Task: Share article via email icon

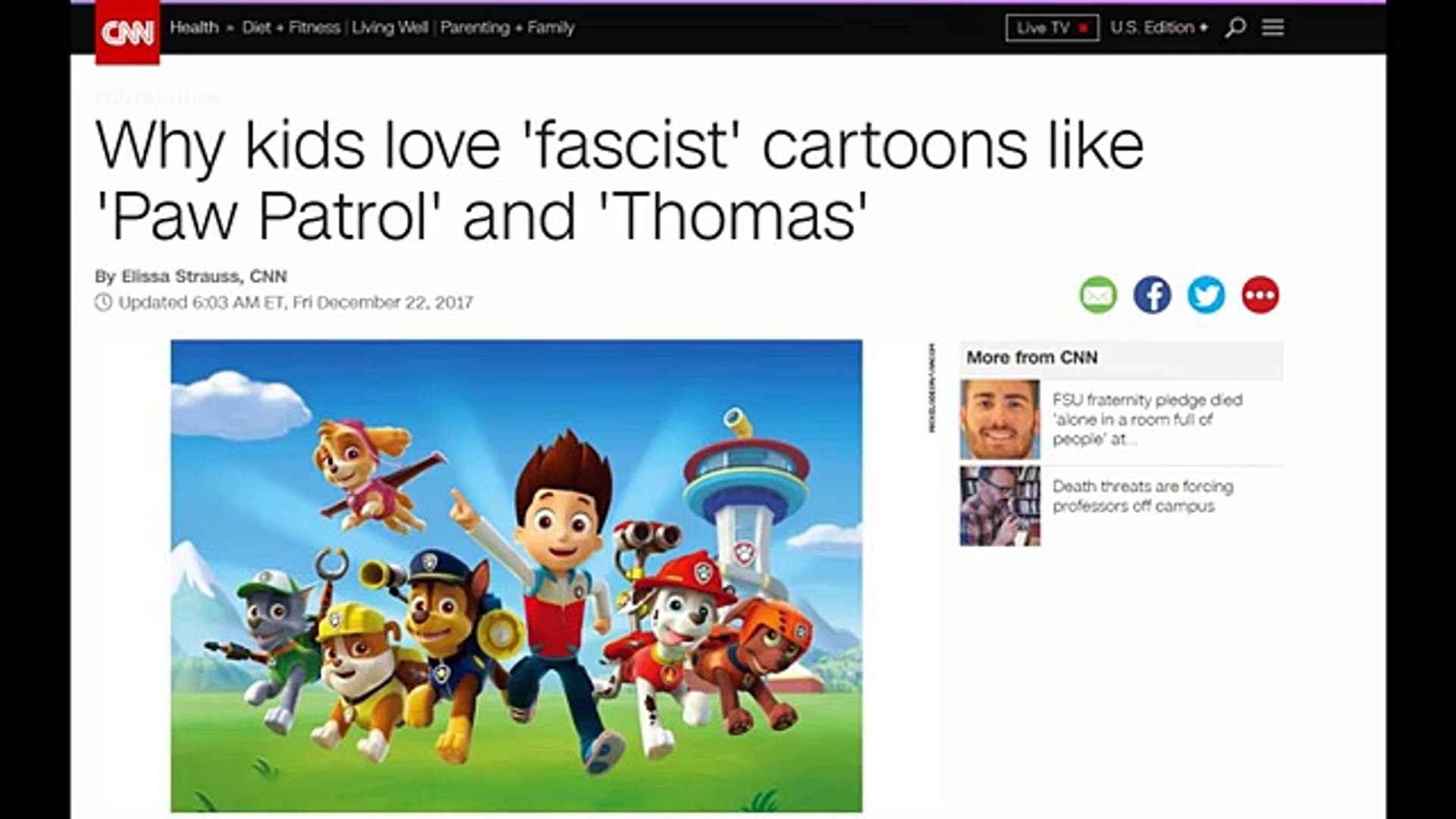Action: coord(1098,295)
